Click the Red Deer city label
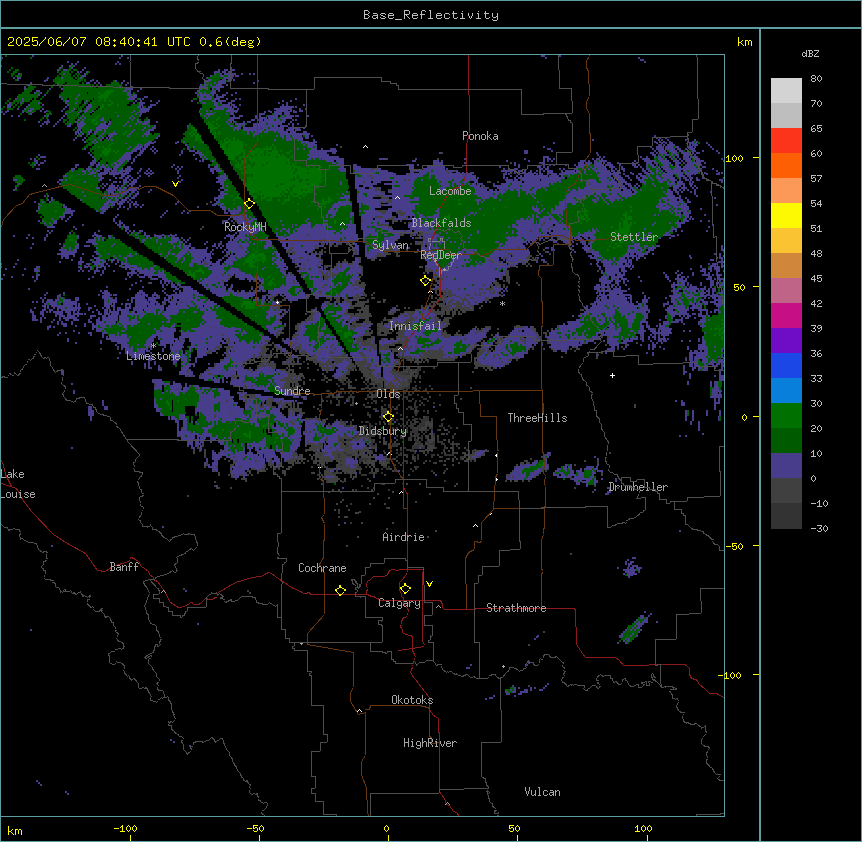 [x=441, y=255]
